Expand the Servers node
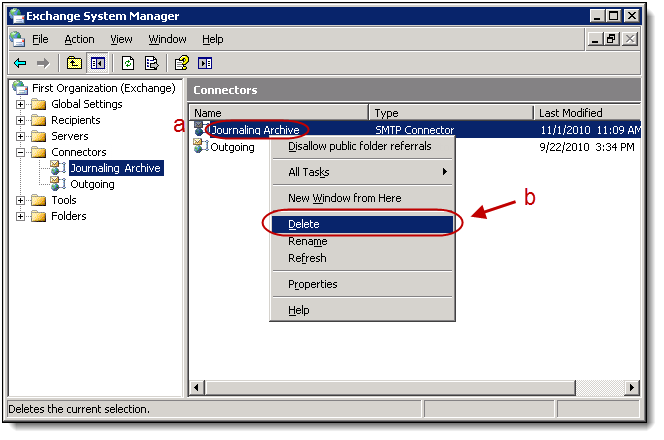 (20, 136)
